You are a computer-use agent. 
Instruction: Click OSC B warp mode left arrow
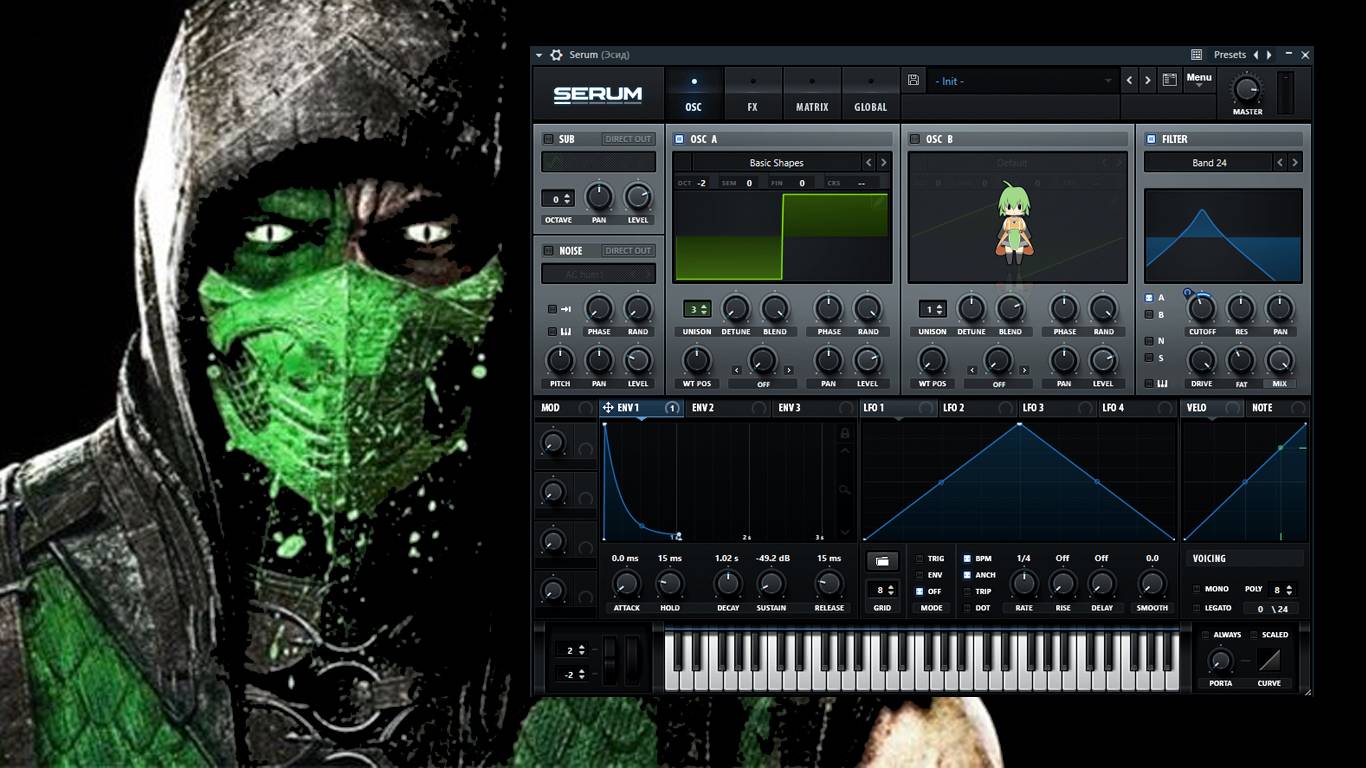pos(972,370)
